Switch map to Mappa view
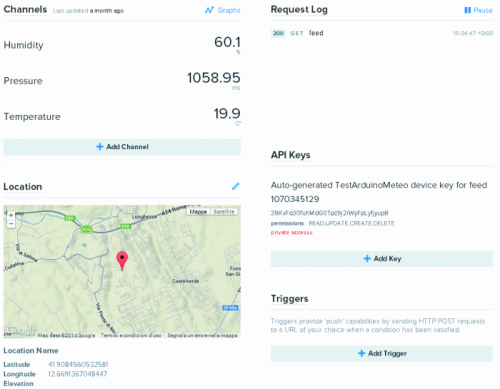Viewport: 500px width, 389px height. [198, 212]
